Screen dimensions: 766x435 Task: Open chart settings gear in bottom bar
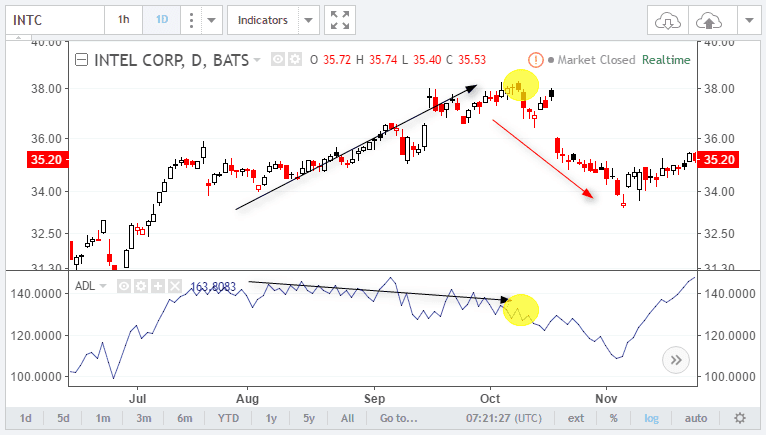tap(740, 418)
